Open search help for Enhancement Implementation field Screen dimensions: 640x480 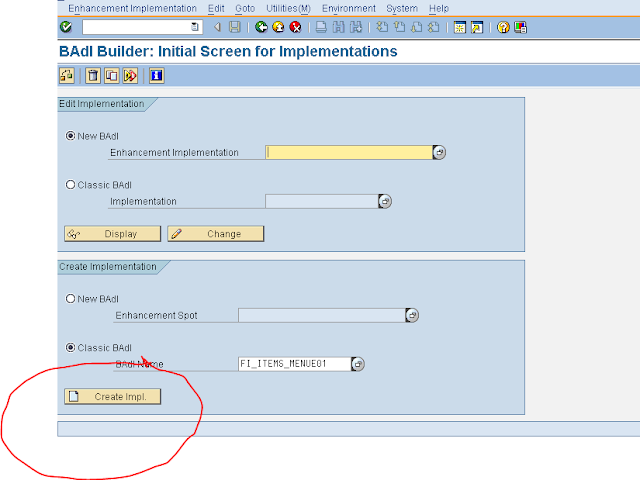click(x=439, y=152)
